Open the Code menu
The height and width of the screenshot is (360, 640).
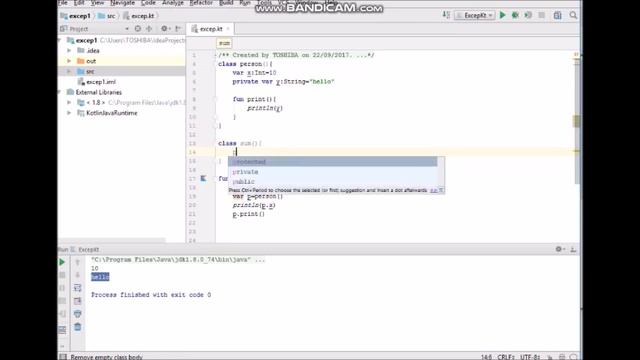[x=148, y=3]
